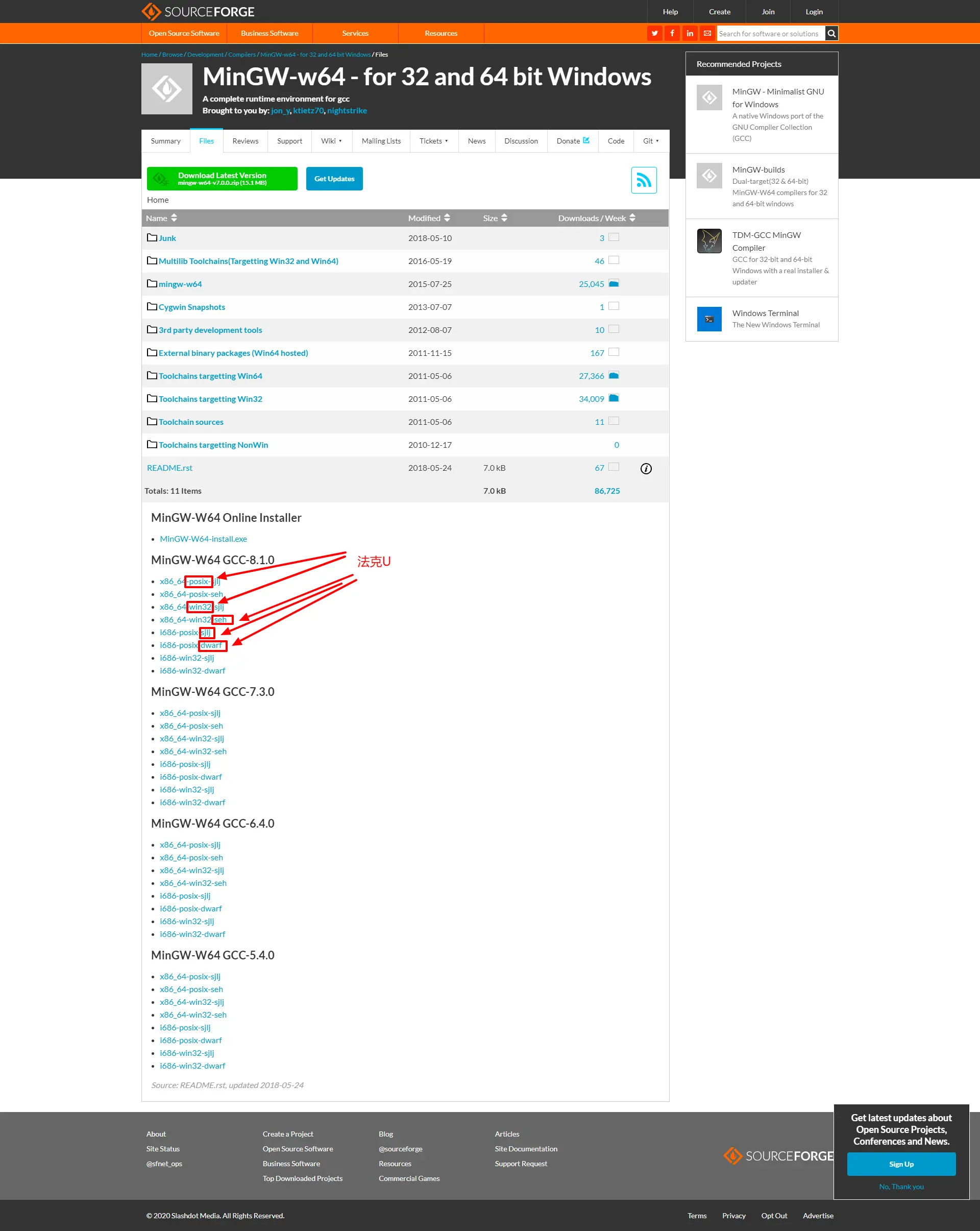This screenshot has height=1231, width=980.
Task: Click the LinkedIn share icon
Action: coord(690,33)
